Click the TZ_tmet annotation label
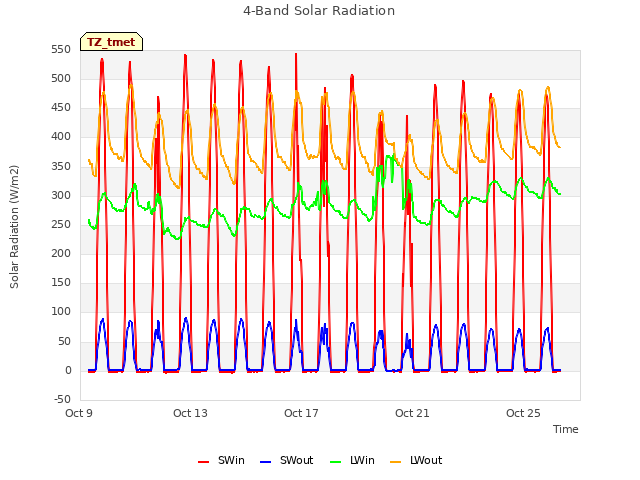The width and height of the screenshot is (640, 480). (x=111, y=42)
